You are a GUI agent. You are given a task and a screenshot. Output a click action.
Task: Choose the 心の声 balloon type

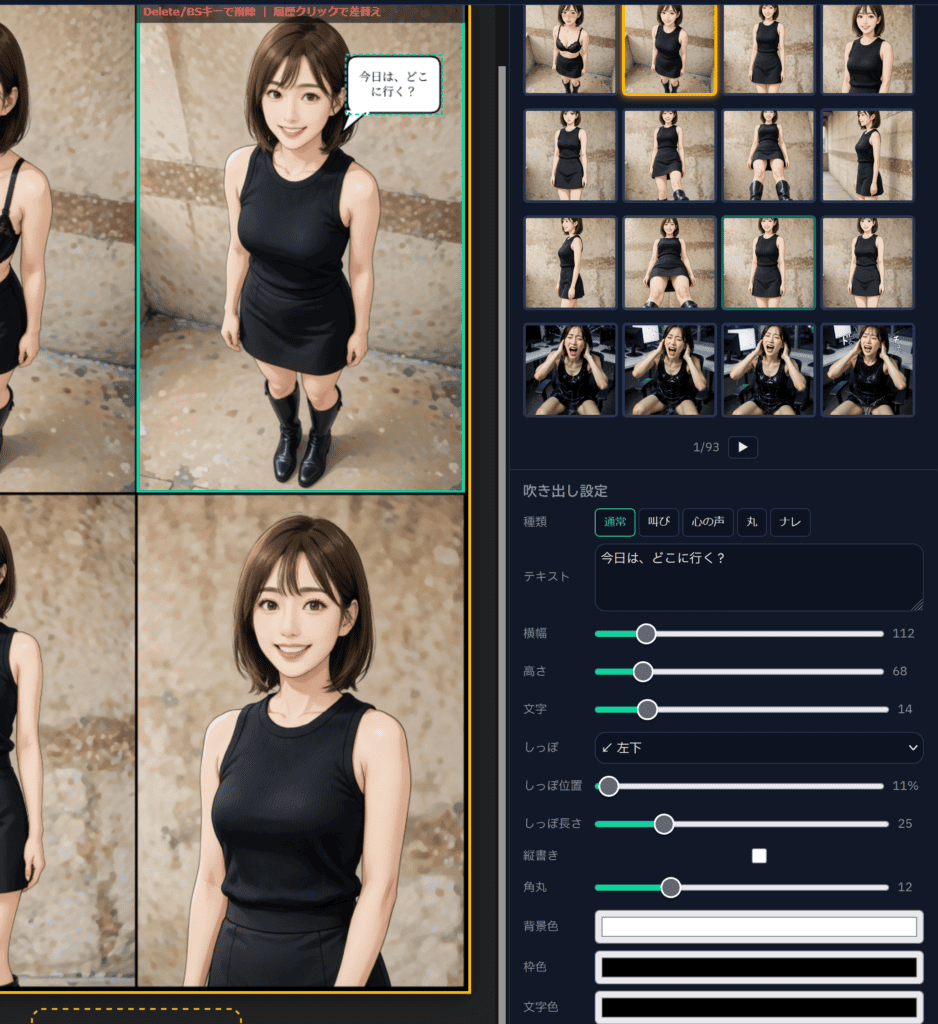(708, 522)
